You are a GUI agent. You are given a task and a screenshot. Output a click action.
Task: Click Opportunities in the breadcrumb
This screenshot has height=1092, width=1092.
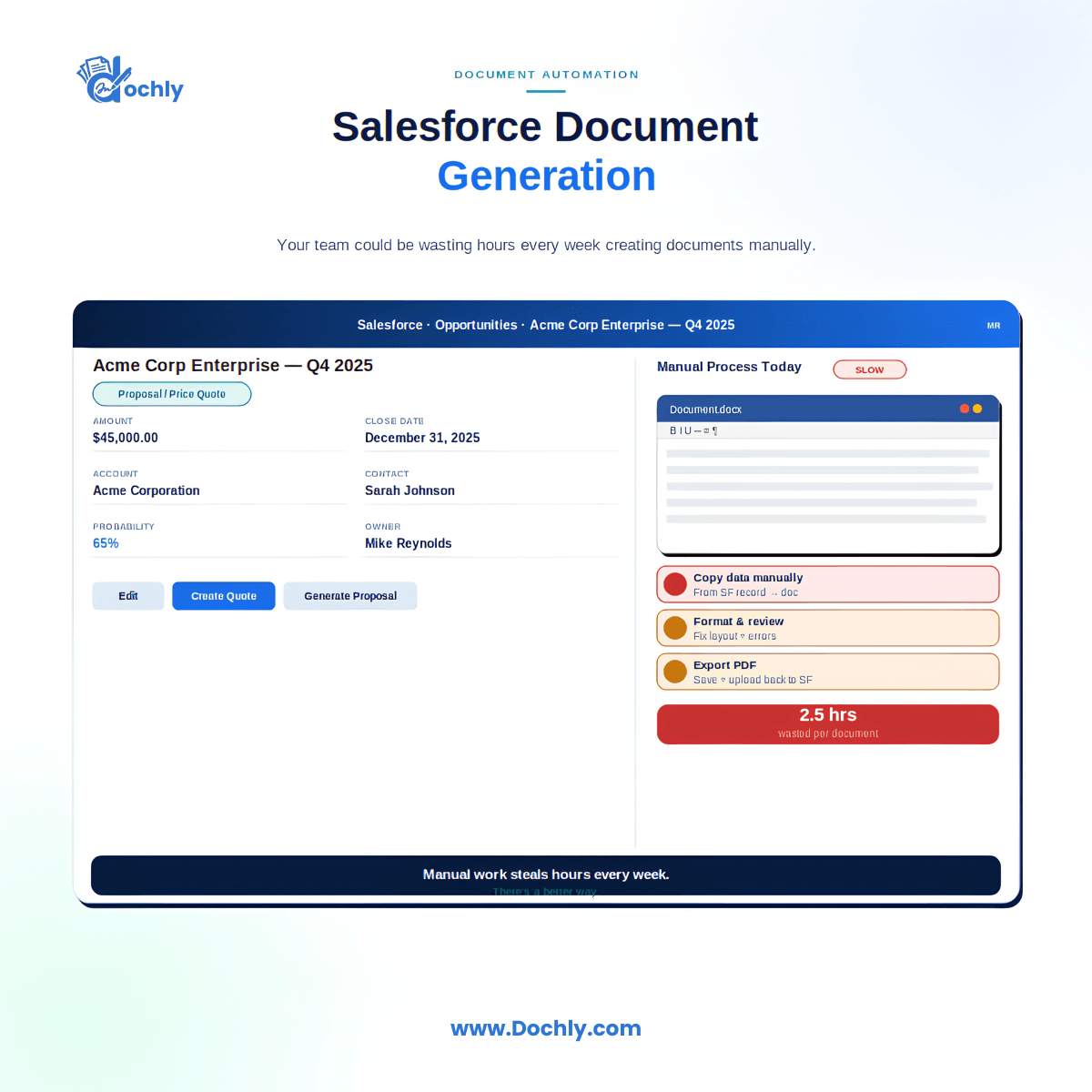click(x=476, y=325)
